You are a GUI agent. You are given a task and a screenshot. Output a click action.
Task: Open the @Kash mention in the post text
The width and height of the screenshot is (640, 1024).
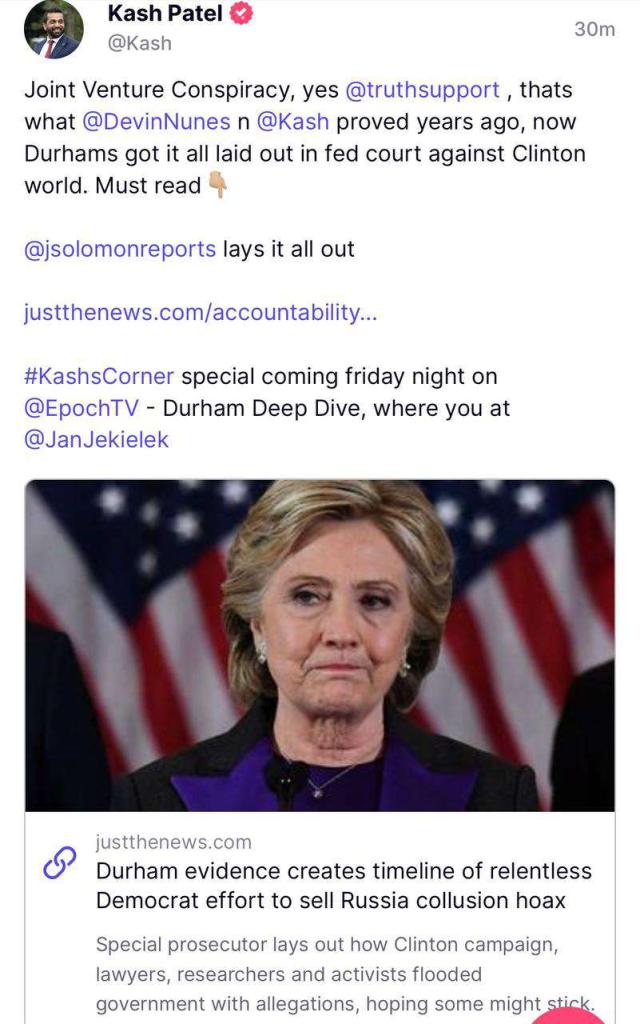293,121
